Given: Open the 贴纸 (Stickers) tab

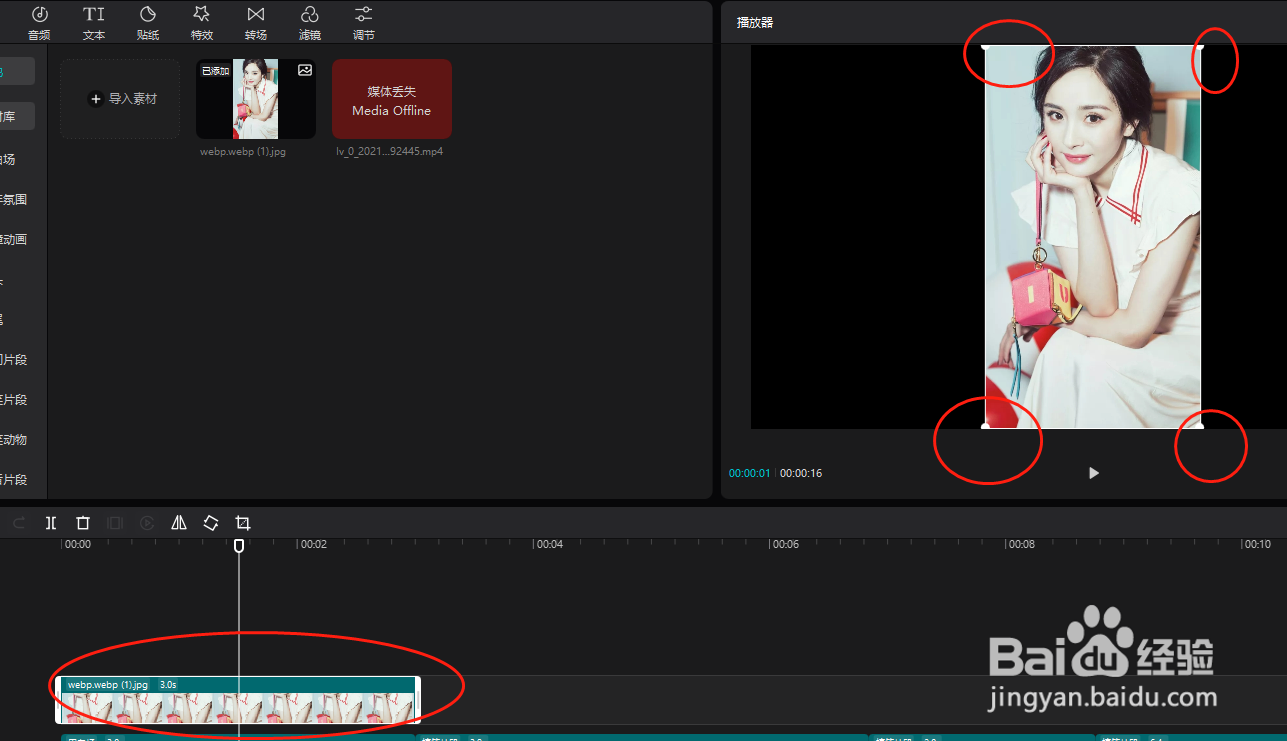Looking at the screenshot, I should click(x=148, y=23).
